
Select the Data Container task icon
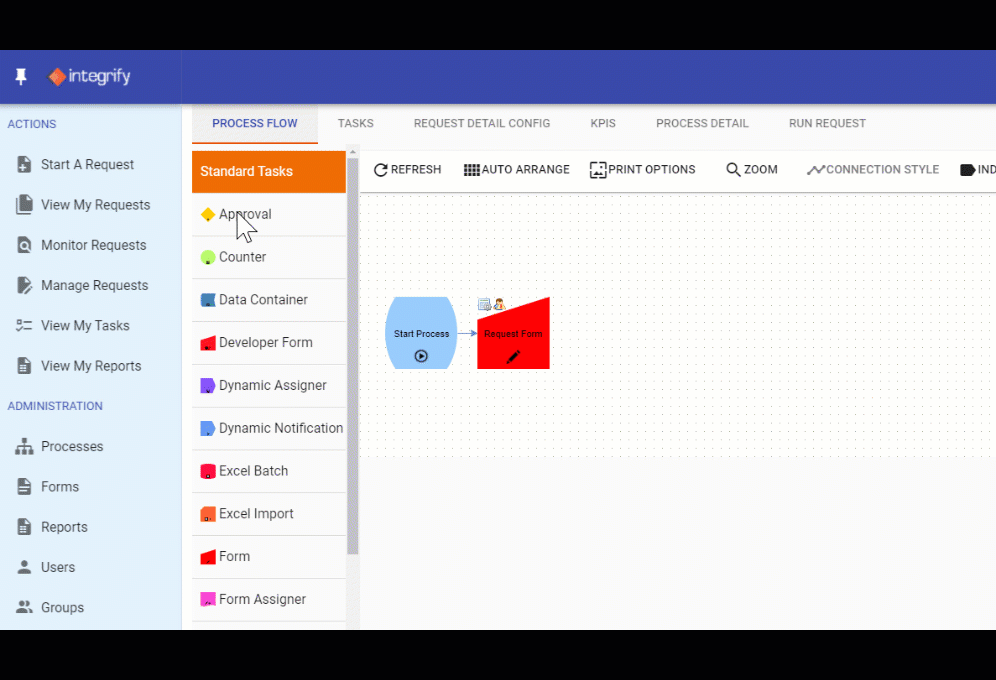pos(208,300)
